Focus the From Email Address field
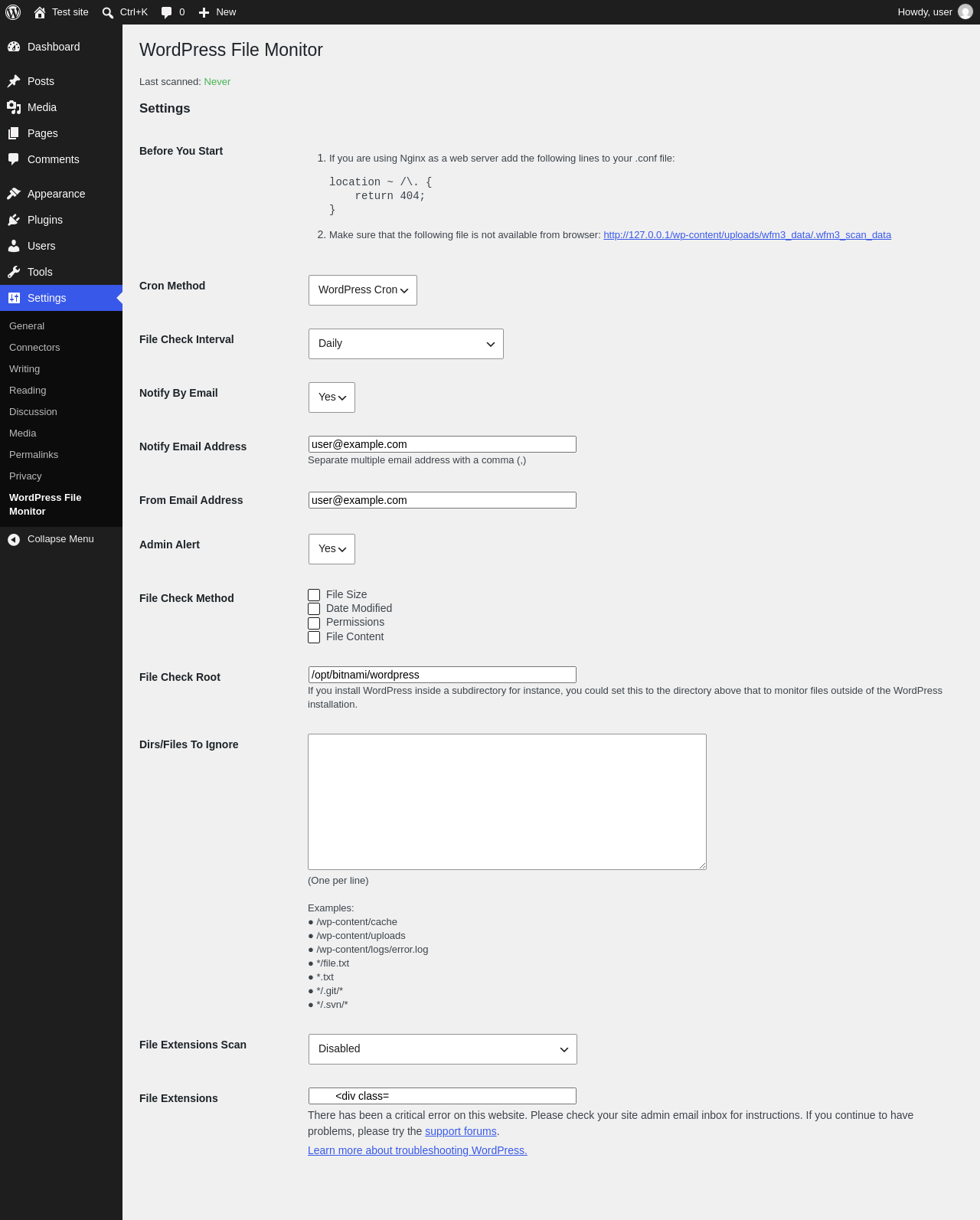This screenshot has width=980, height=1220. coord(443,500)
